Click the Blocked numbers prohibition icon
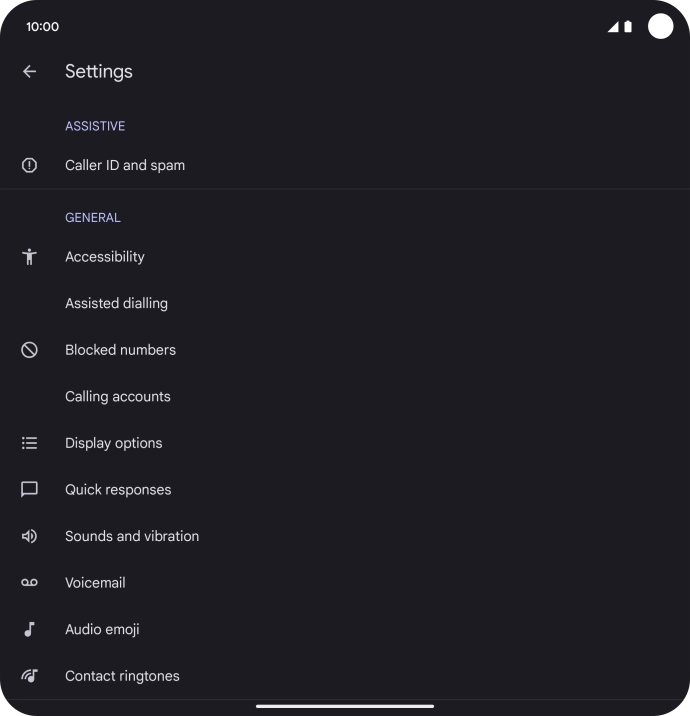The image size is (690, 716). click(30, 350)
